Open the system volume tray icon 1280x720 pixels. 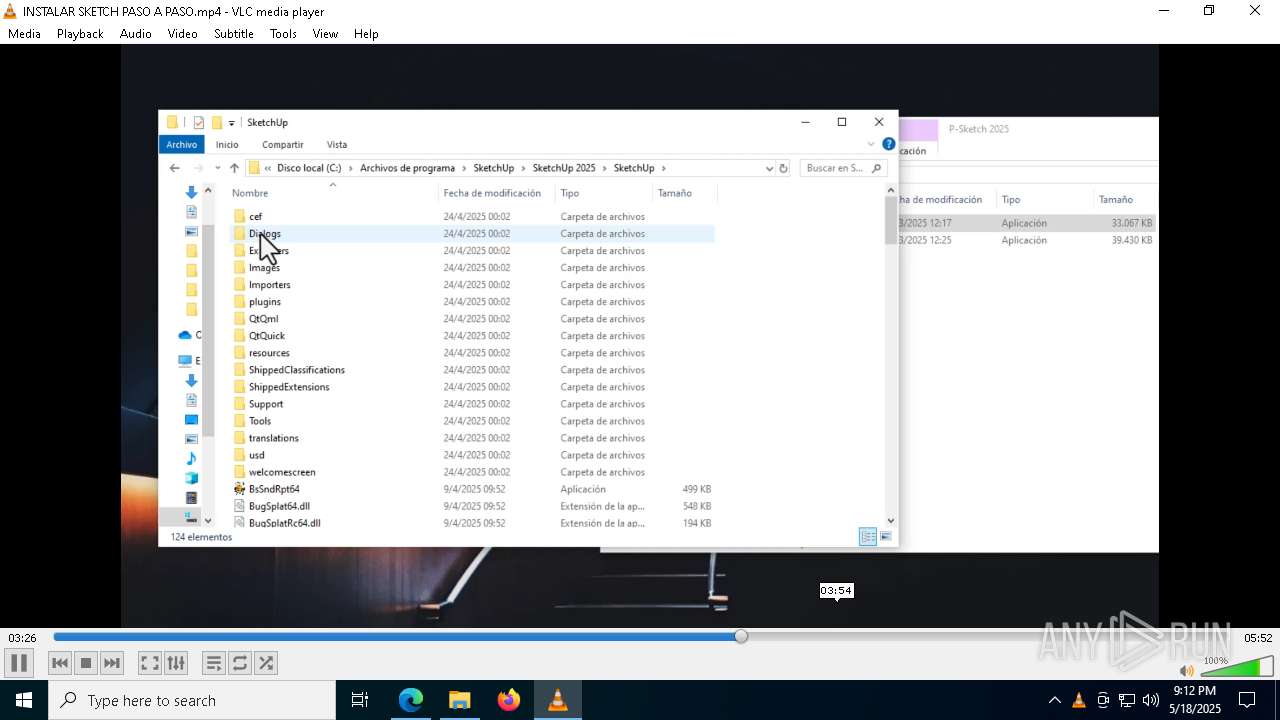pos(1151,700)
